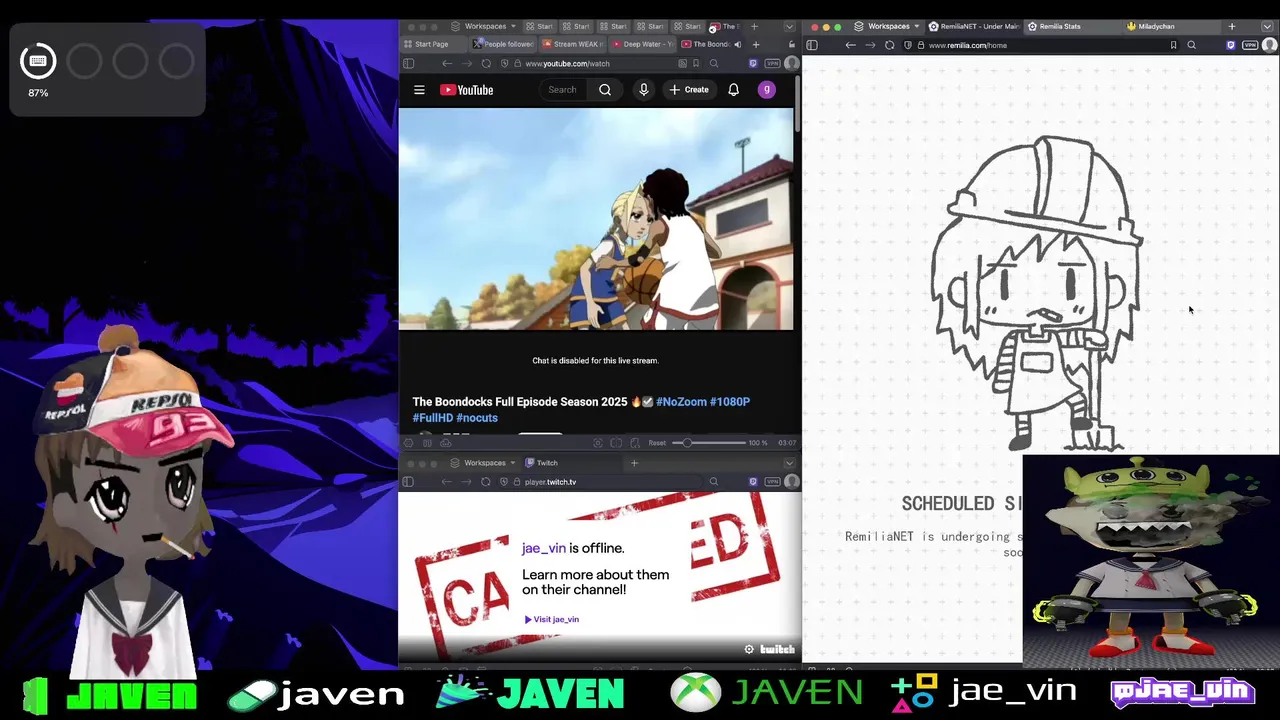Viewport: 1280px width, 720px height.
Task: Toggle sidebar panel in YouTube browser window
Action: [408, 63]
